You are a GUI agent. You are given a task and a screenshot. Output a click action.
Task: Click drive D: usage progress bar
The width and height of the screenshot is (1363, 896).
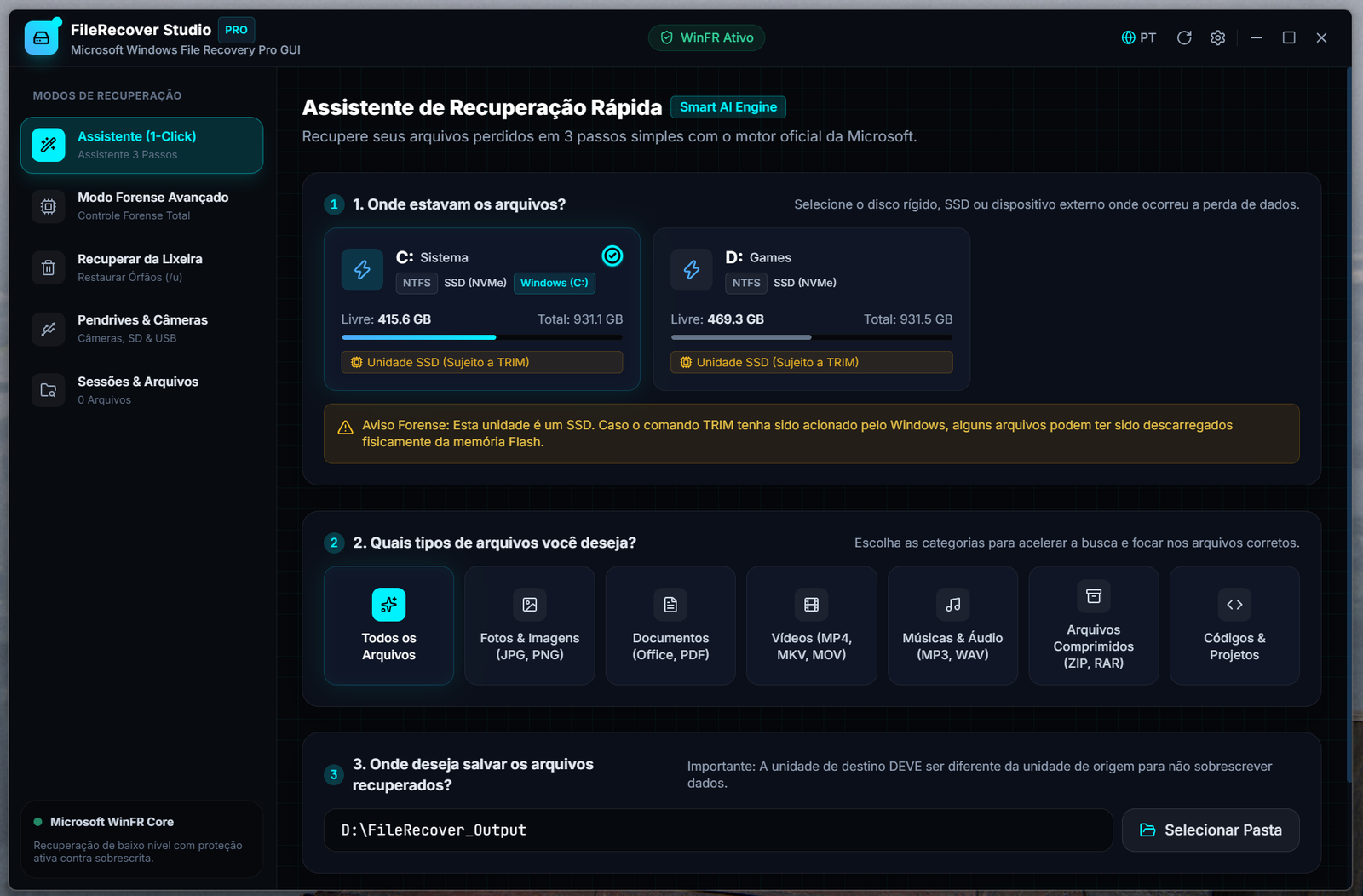coord(812,337)
